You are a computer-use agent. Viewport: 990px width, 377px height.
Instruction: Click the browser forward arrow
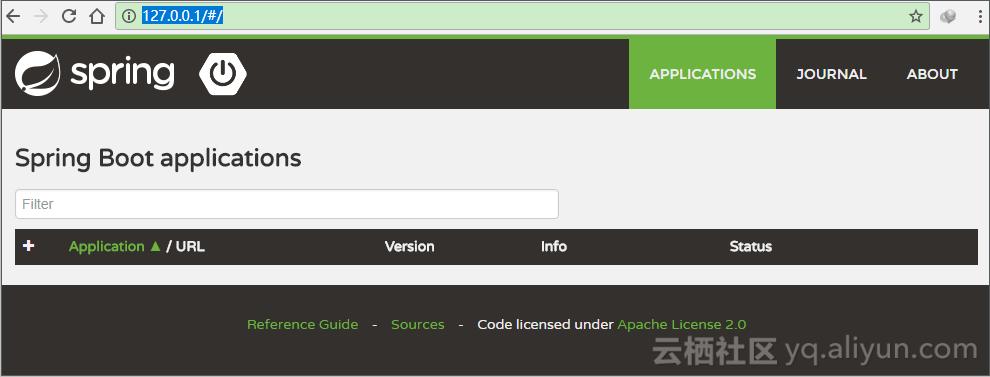point(41,16)
